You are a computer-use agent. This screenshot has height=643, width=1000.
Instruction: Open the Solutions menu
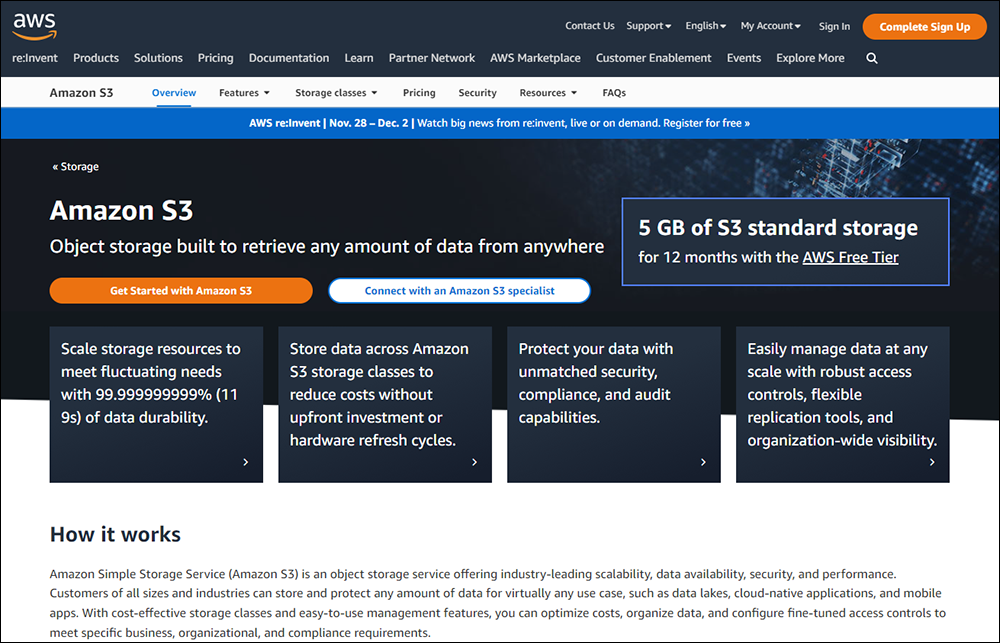tap(158, 58)
